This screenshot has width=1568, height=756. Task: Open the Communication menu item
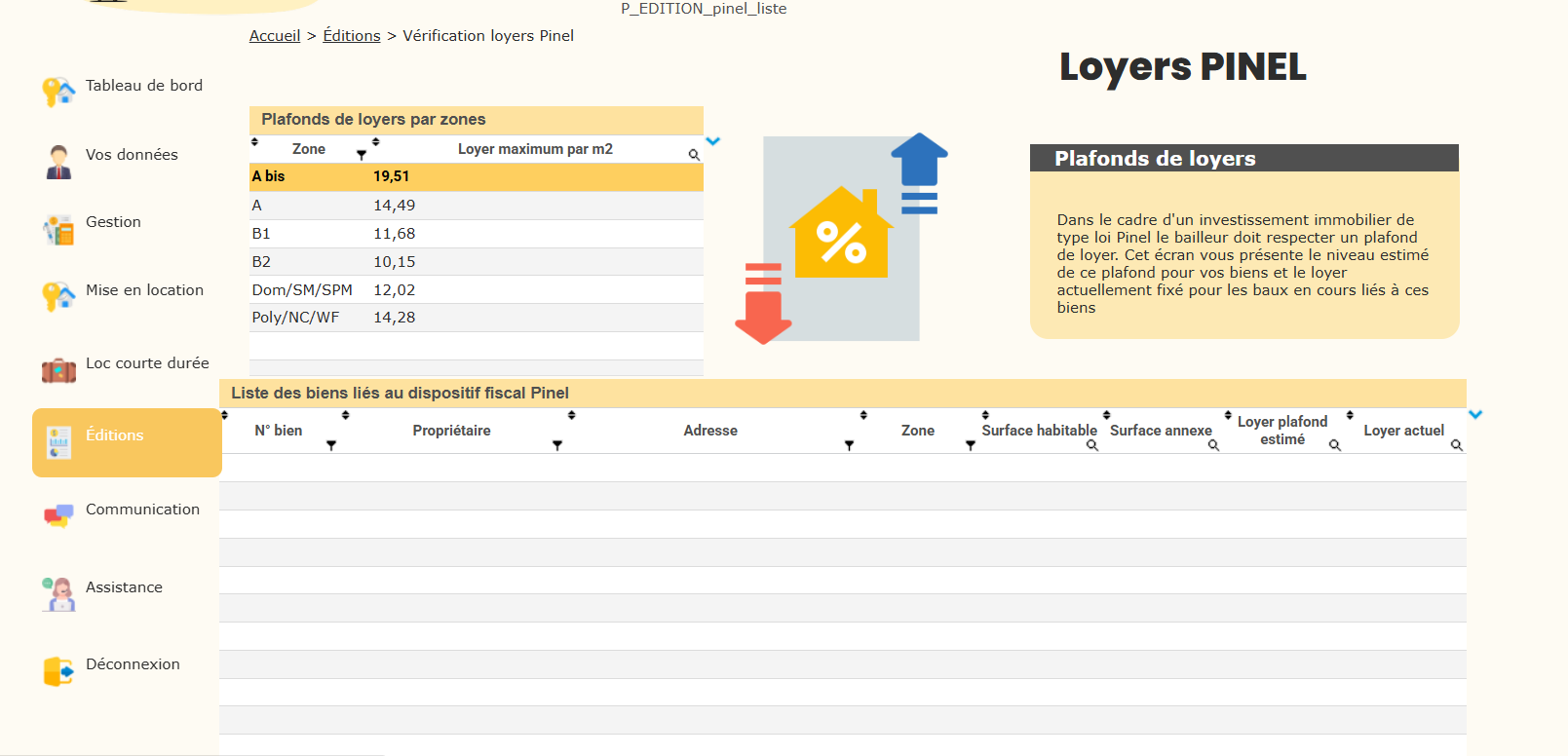(142, 510)
